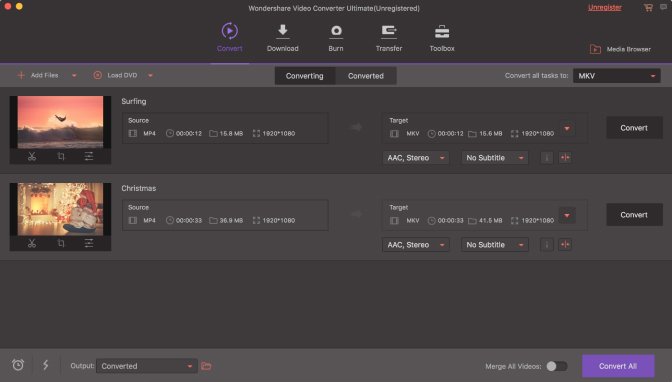The width and height of the screenshot is (672, 382).
Task: Open the Download section
Action: pos(282,38)
